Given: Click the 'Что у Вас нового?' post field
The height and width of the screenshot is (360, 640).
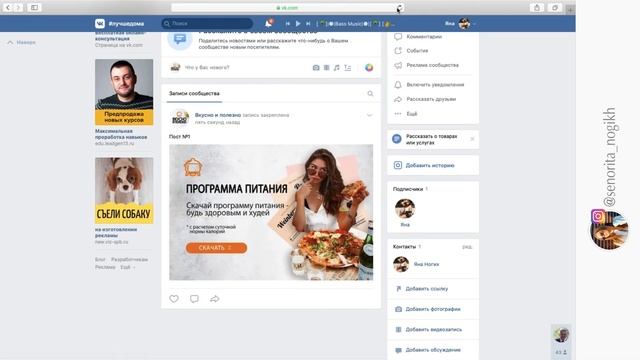Looking at the screenshot, I should pyautogui.click(x=207, y=67).
